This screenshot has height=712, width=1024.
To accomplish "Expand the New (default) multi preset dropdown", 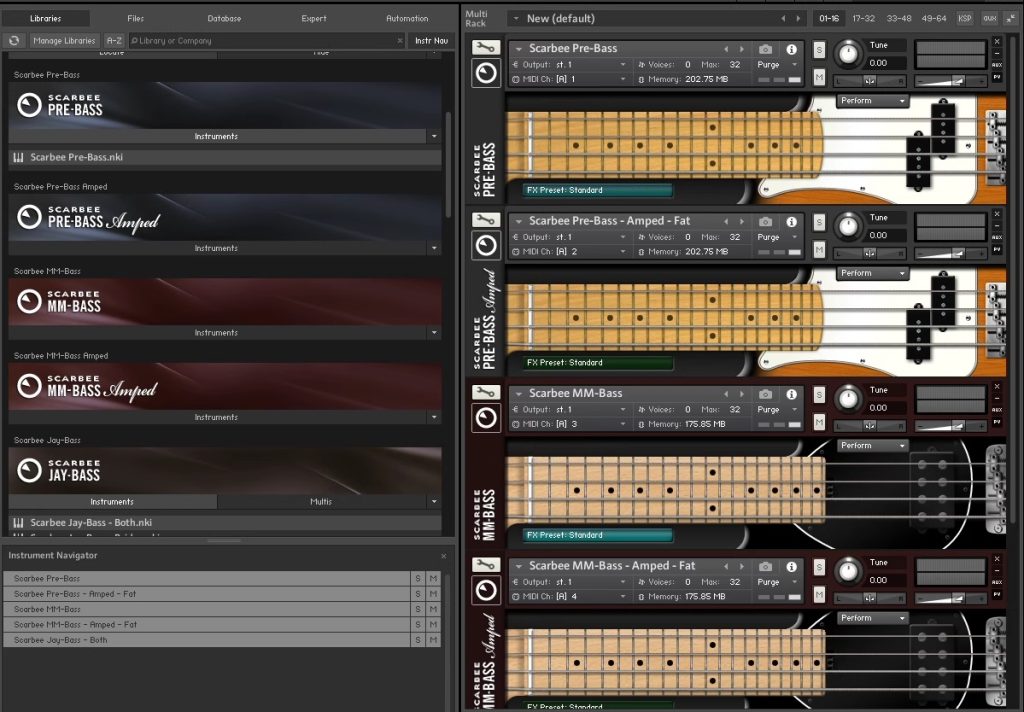I will pyautogui.click(x=517, y=18).
